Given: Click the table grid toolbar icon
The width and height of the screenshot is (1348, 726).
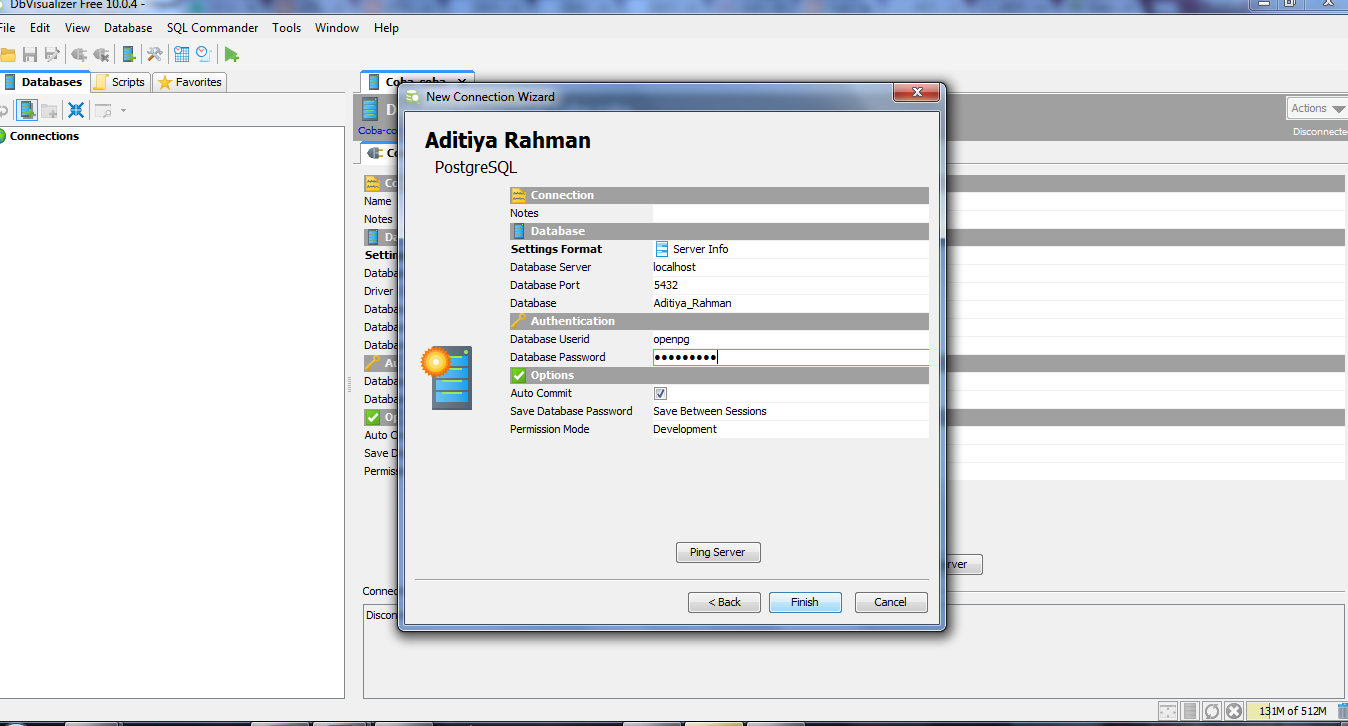Looking at the screenshot, I should point(181,54).
